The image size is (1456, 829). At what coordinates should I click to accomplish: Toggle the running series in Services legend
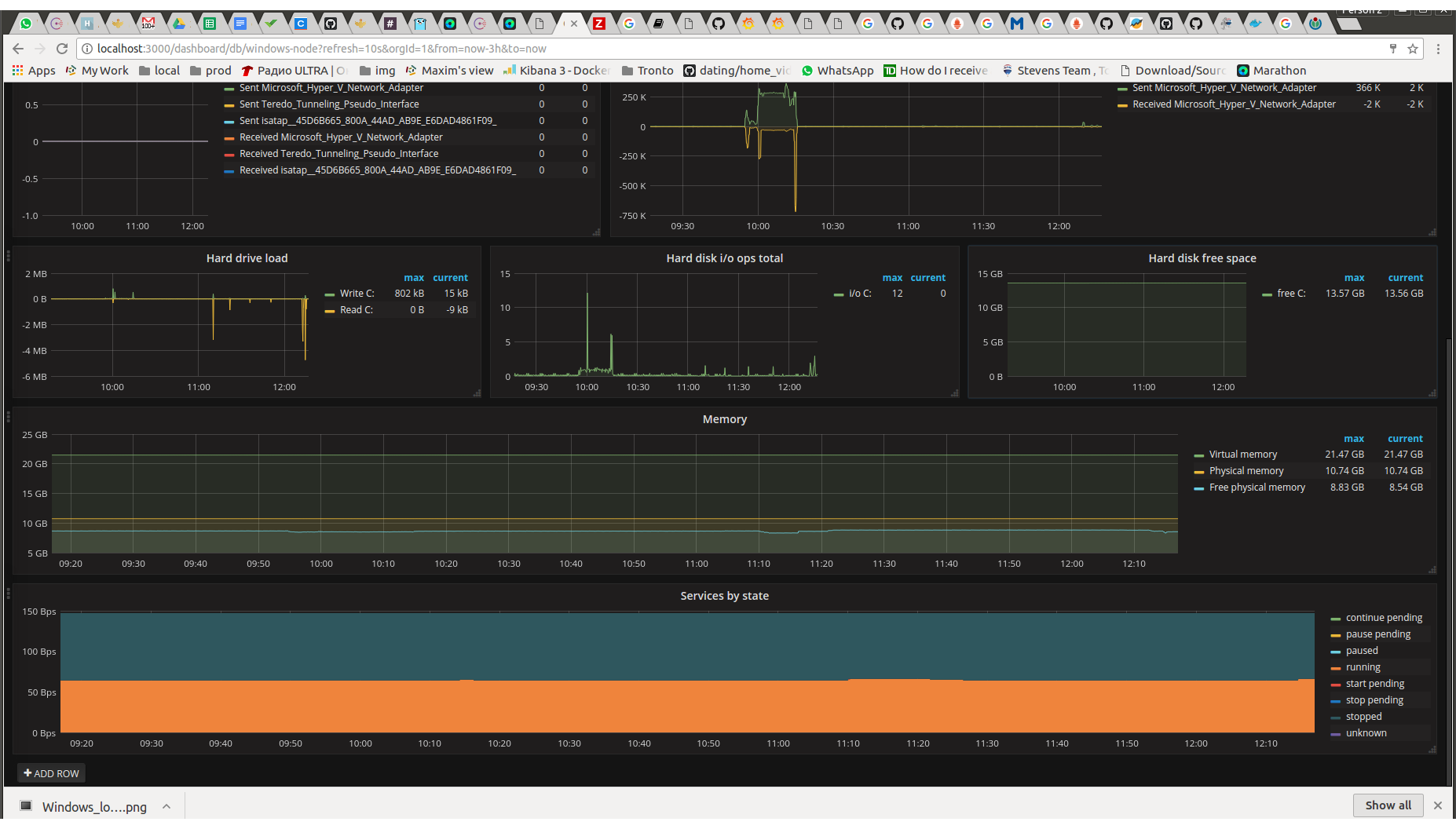(x=1363, y=667)
